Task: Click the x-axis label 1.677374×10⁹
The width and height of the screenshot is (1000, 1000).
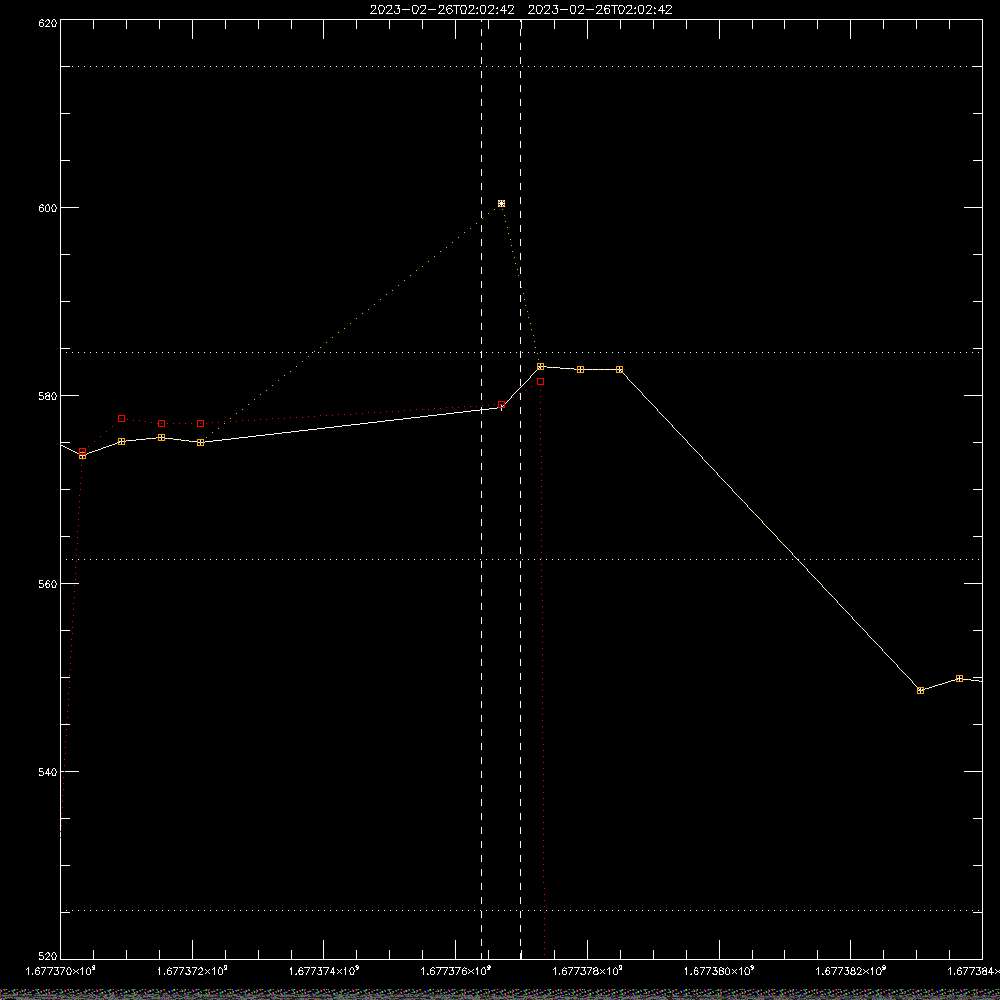Action: 324,971
